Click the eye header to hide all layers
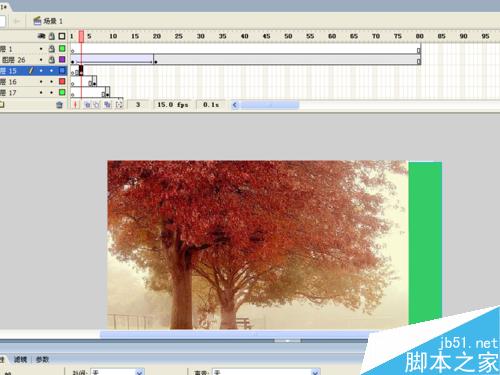The width and height of the screenshot is (500, 375). click(x=42, y=36)
